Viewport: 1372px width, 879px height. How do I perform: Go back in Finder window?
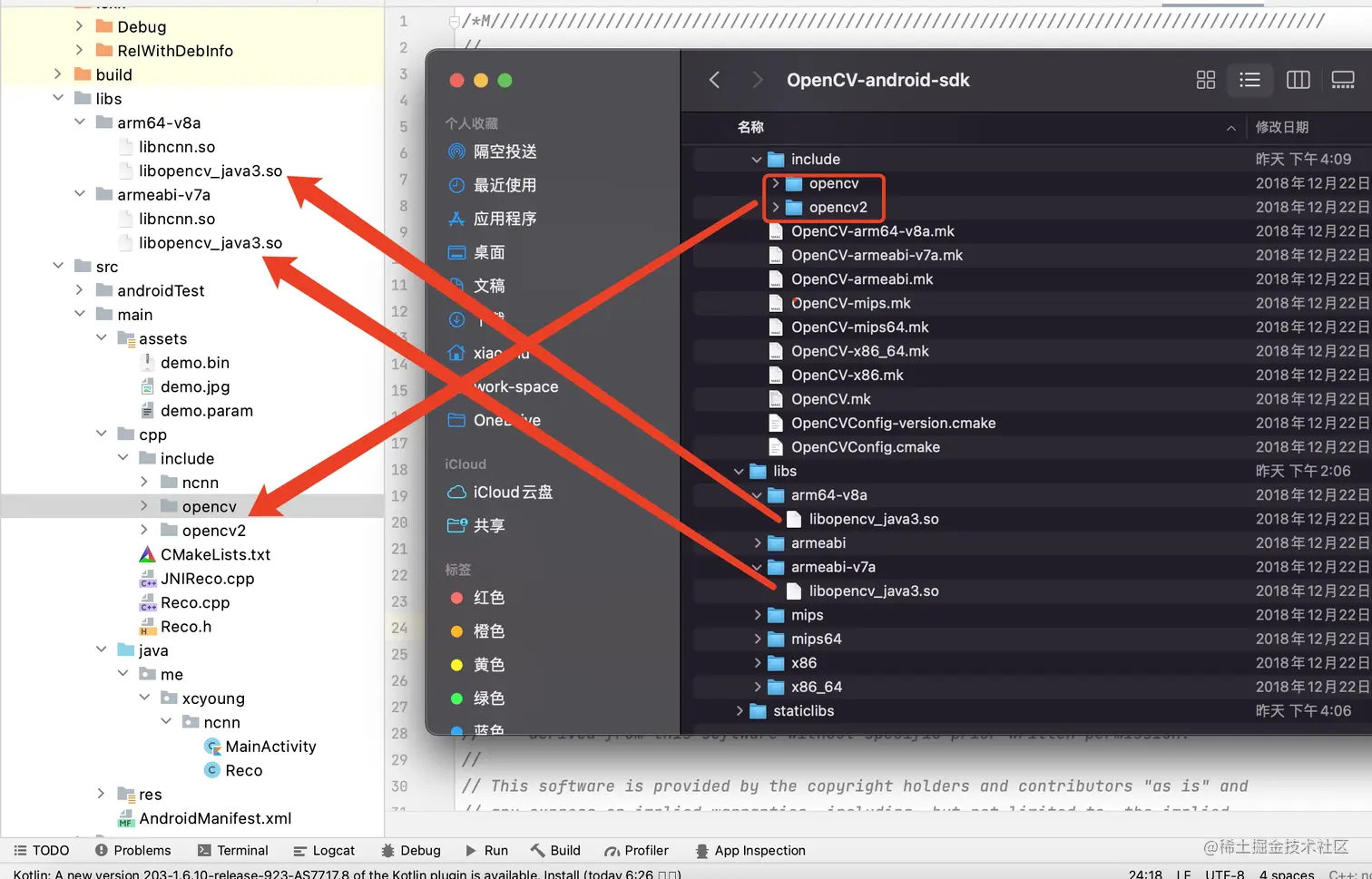click(715, 80)
